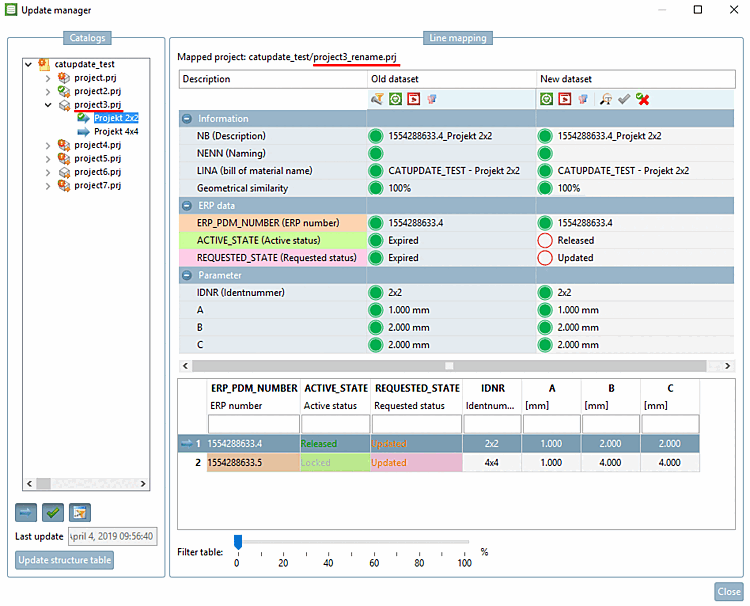Click the blue arrow button below catalog tree
The height and width of the screenshot is (606, 750).
pos(26,513)
